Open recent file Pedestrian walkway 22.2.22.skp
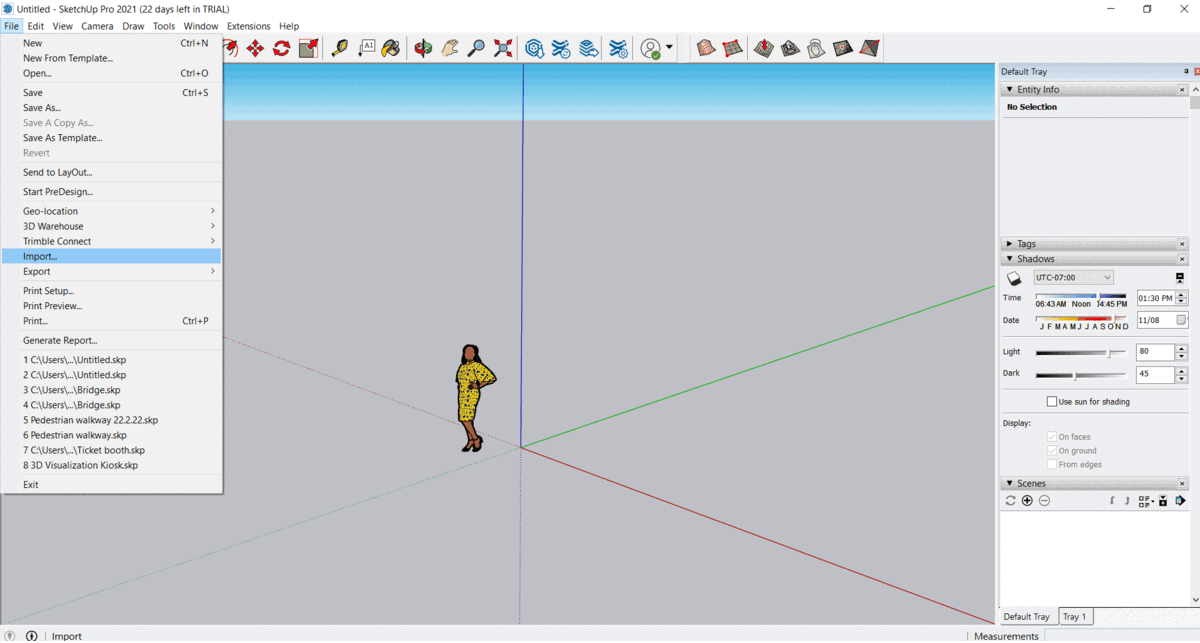This screenshot has height=643, width=1200. 111,420
